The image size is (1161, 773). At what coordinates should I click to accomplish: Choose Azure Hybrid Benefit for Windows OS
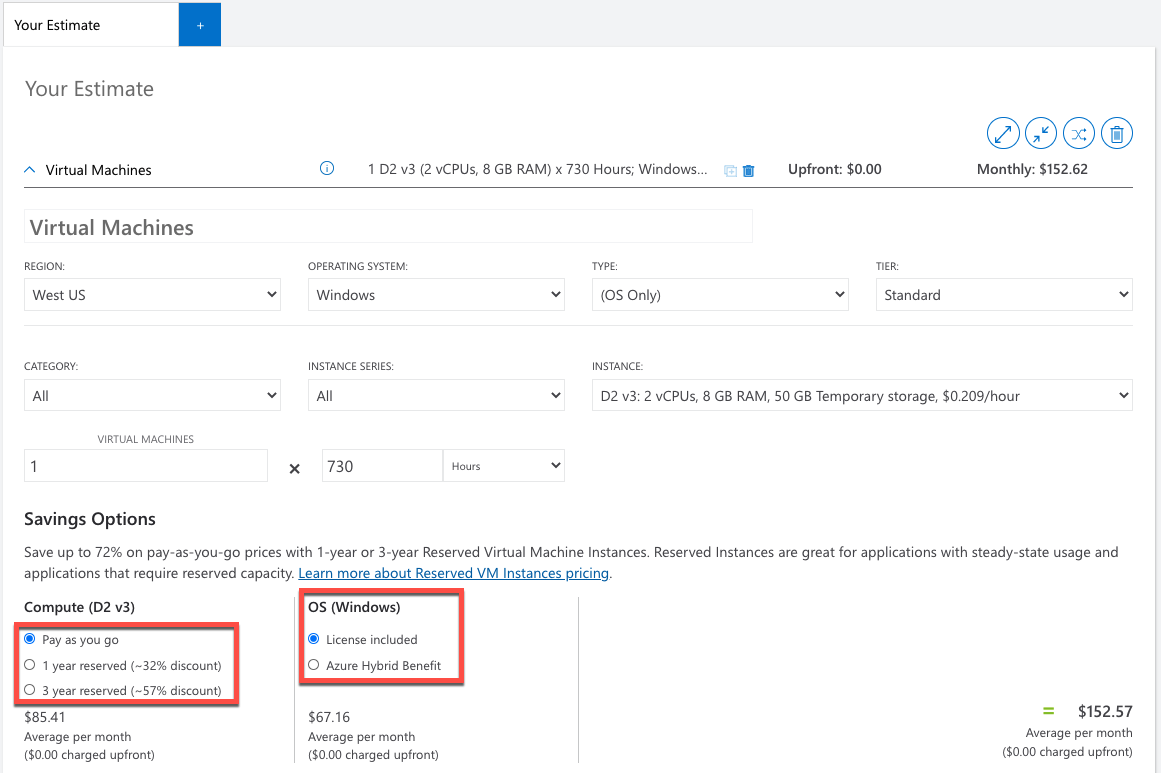(x=313, y=665)
